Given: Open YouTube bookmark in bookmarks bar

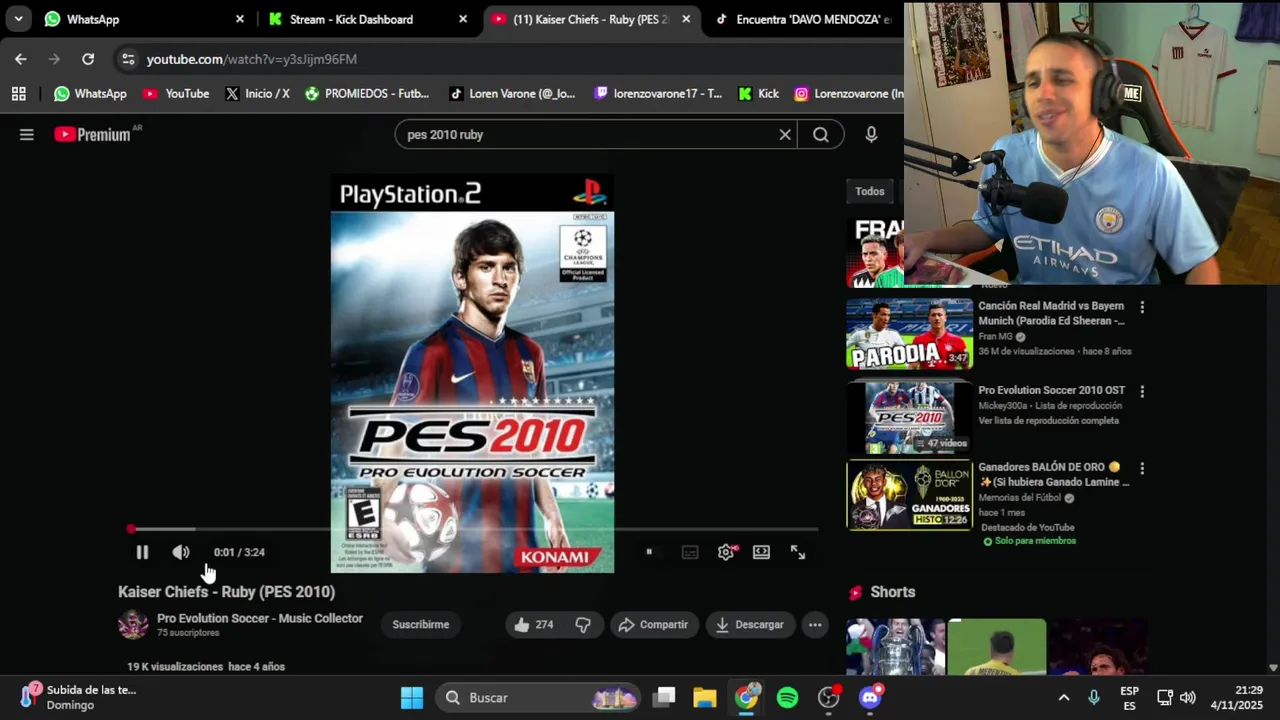Looking at the screenshot, I should click(176, 94).
